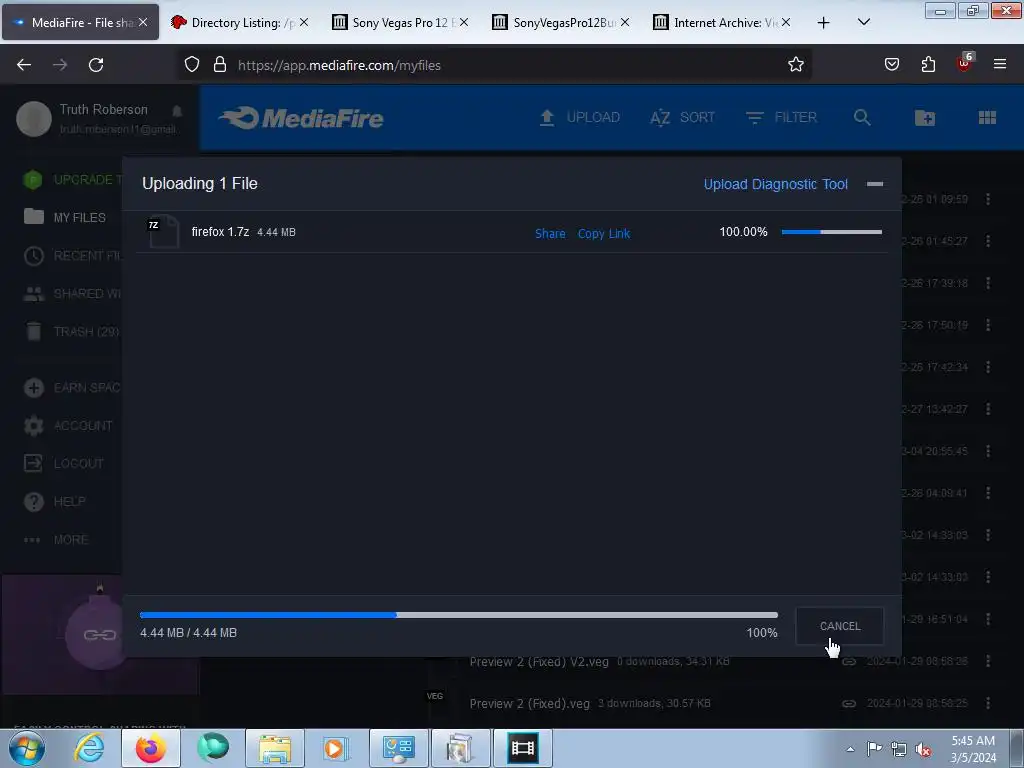Click the uBlock Origin extension icon
The height and width of the screenshot is (768, 1024).
(x=965, y=63)
